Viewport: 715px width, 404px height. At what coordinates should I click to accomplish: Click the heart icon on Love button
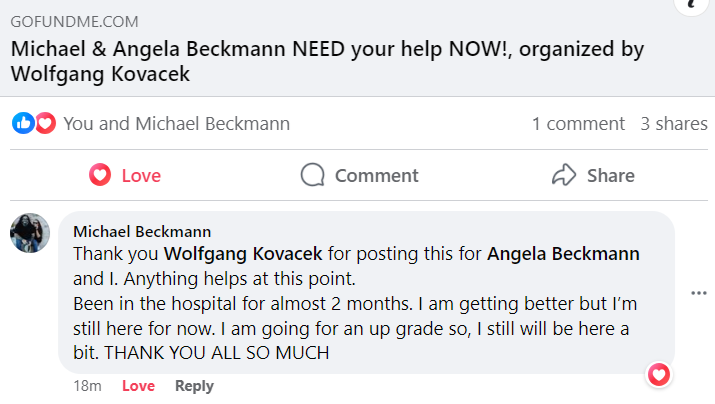click(100, 175)
